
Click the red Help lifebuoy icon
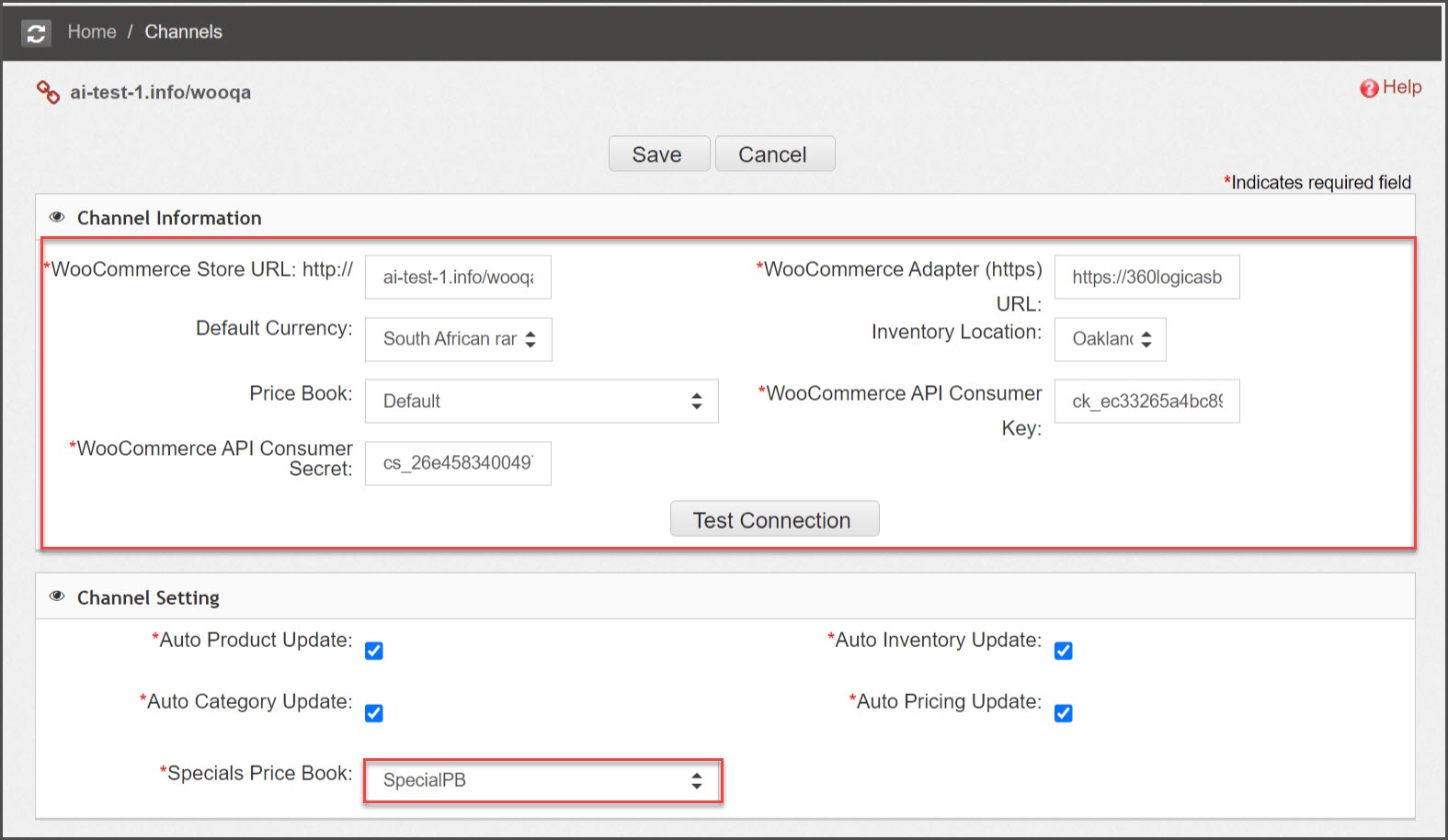1369,88
